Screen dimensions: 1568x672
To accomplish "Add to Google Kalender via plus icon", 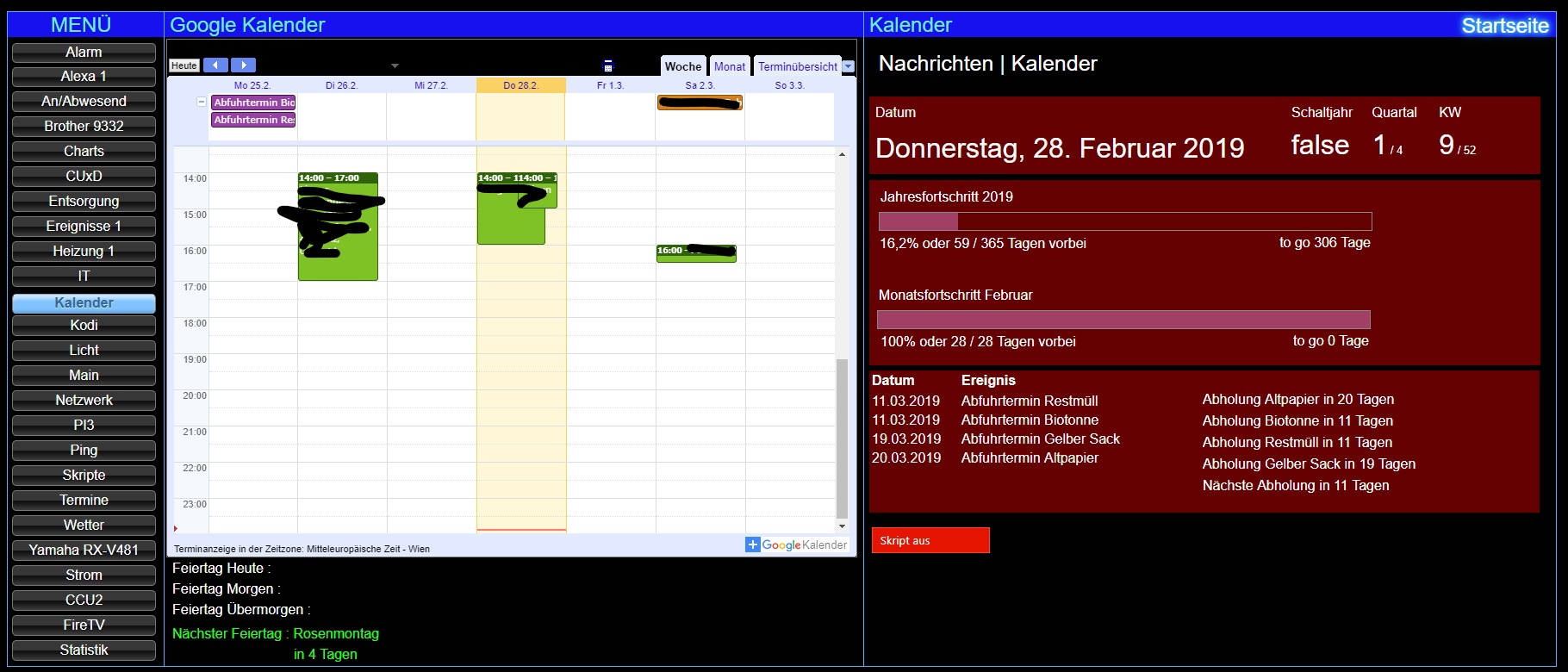I will click(x=753, y=544).
